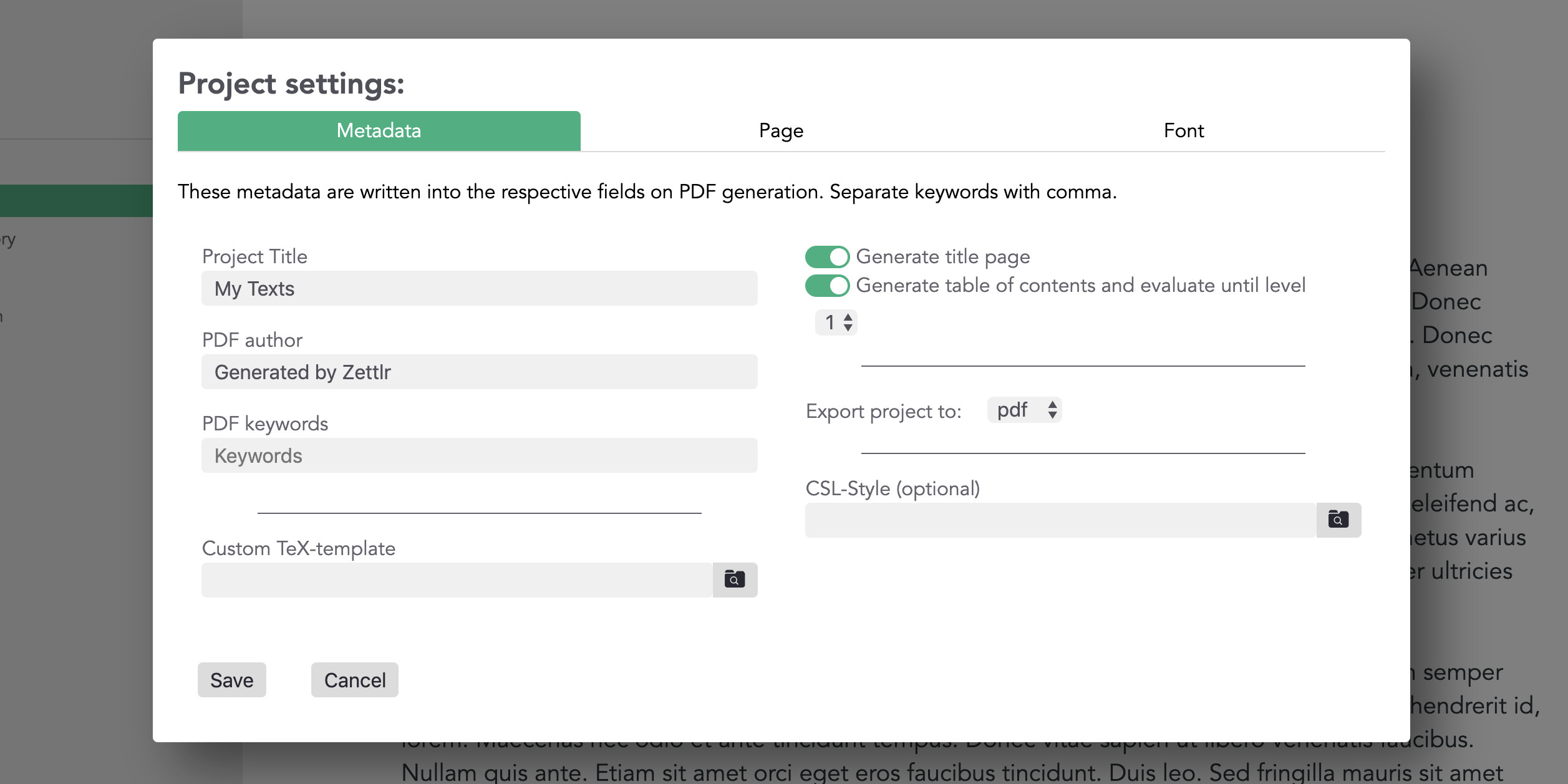Toggle Generate title page switch
This screenshot has width=1568, height=784.
tap(827, 256)
